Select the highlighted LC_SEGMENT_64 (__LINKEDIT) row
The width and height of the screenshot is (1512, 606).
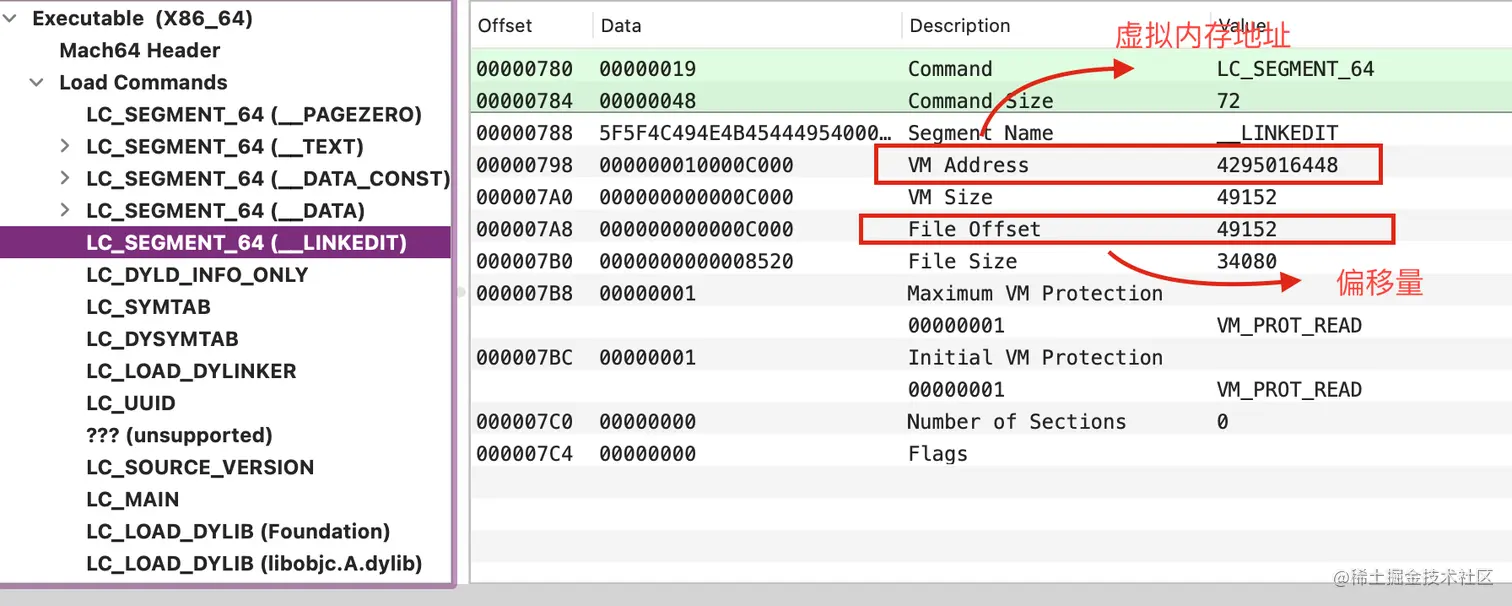(x=226, y=242)
